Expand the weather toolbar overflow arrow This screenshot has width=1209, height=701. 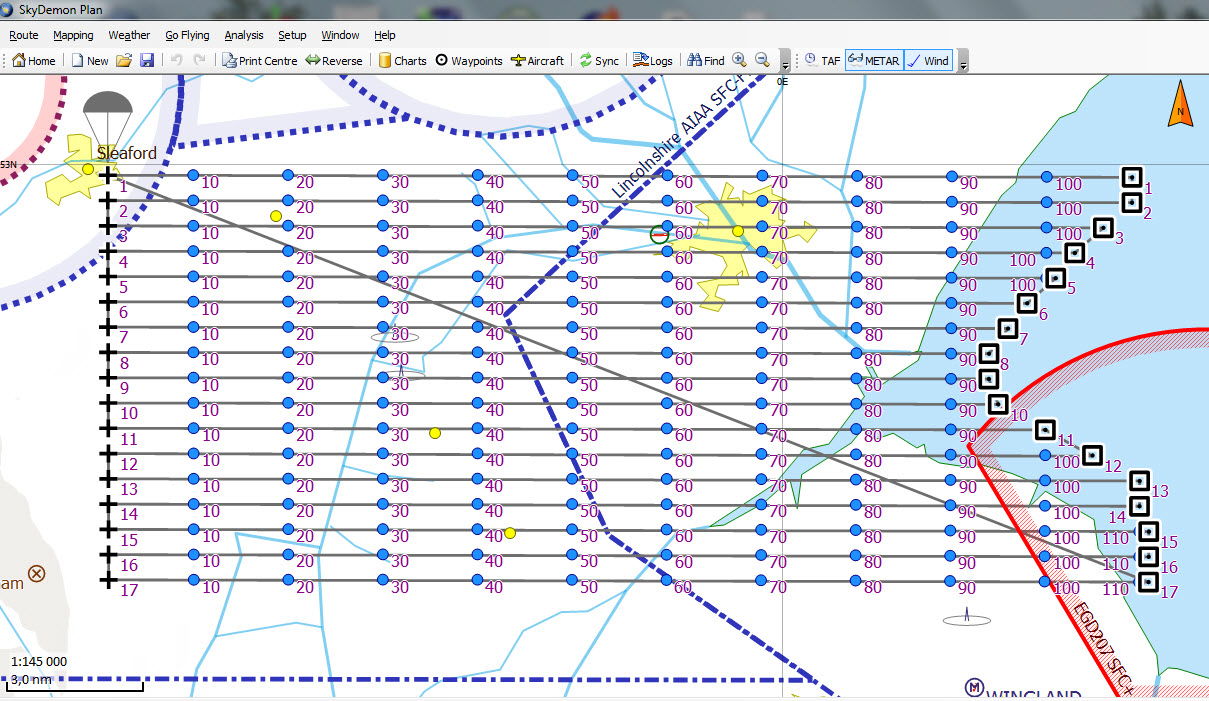(963, 63)
